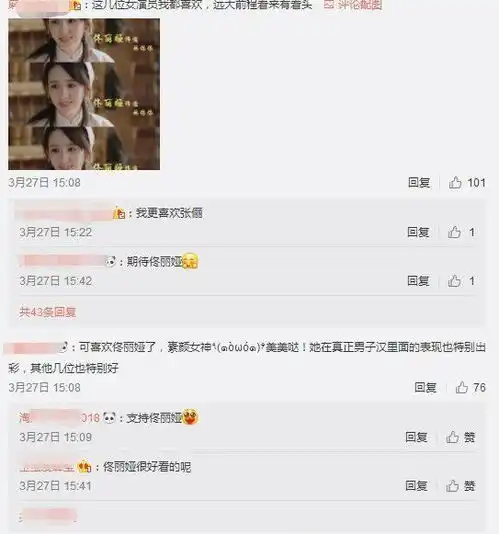
Task: Like the reply posted at 15:09
Action: coord(460,437)
